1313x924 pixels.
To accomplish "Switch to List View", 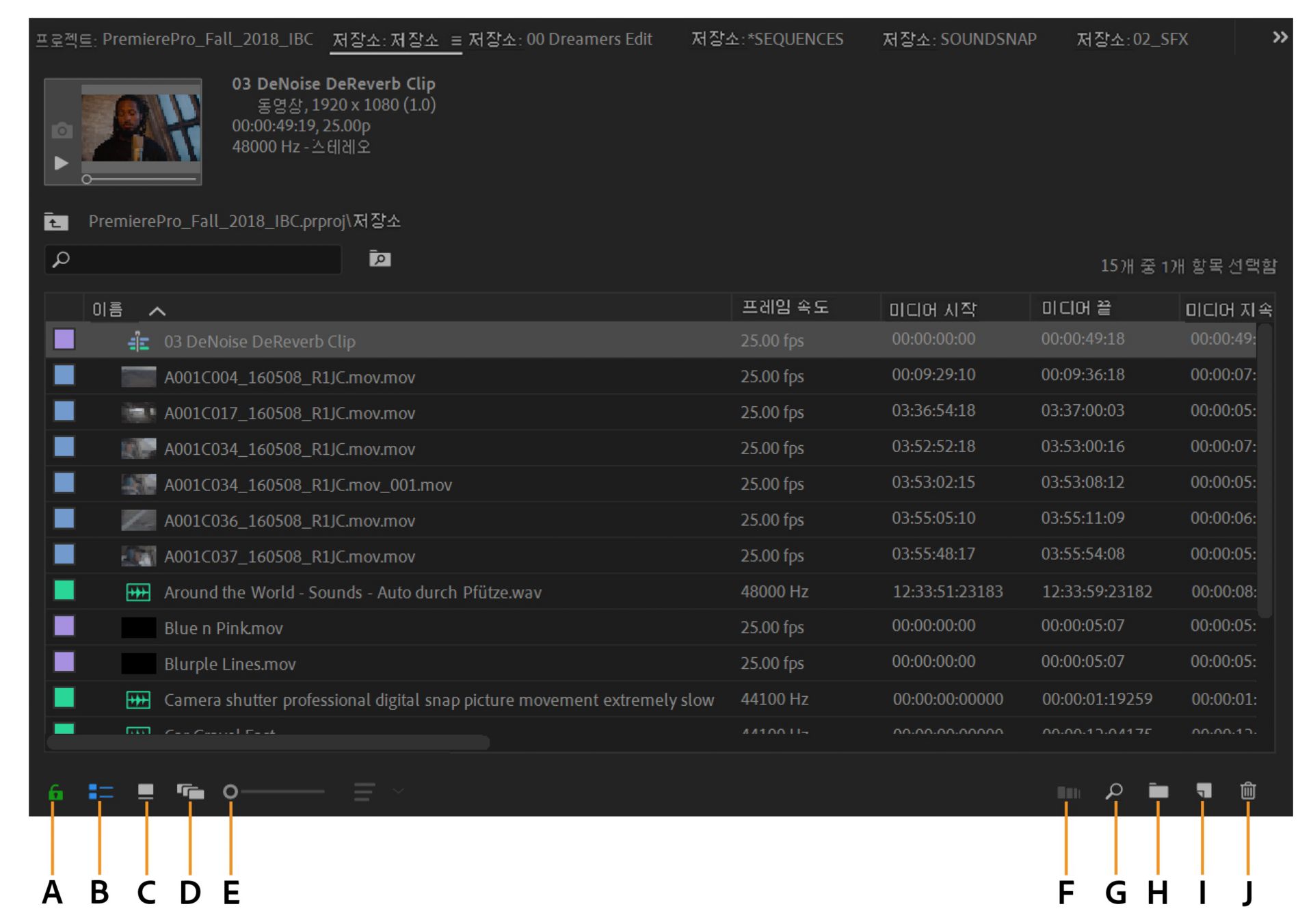I will tap(101, 791).
